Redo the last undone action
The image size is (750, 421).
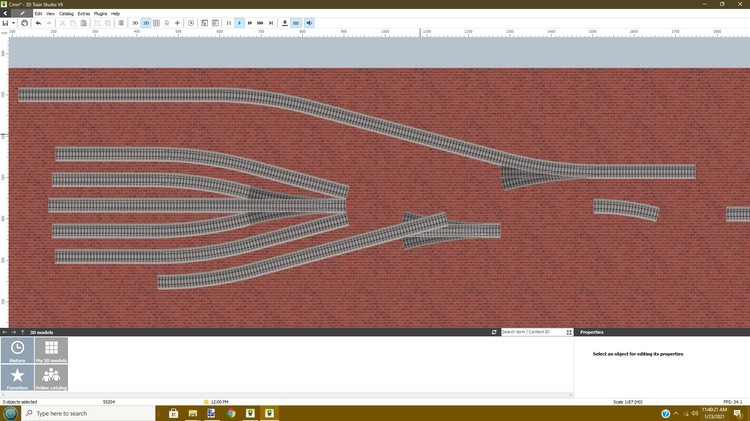pyautogui.click(x=49, y=23)
